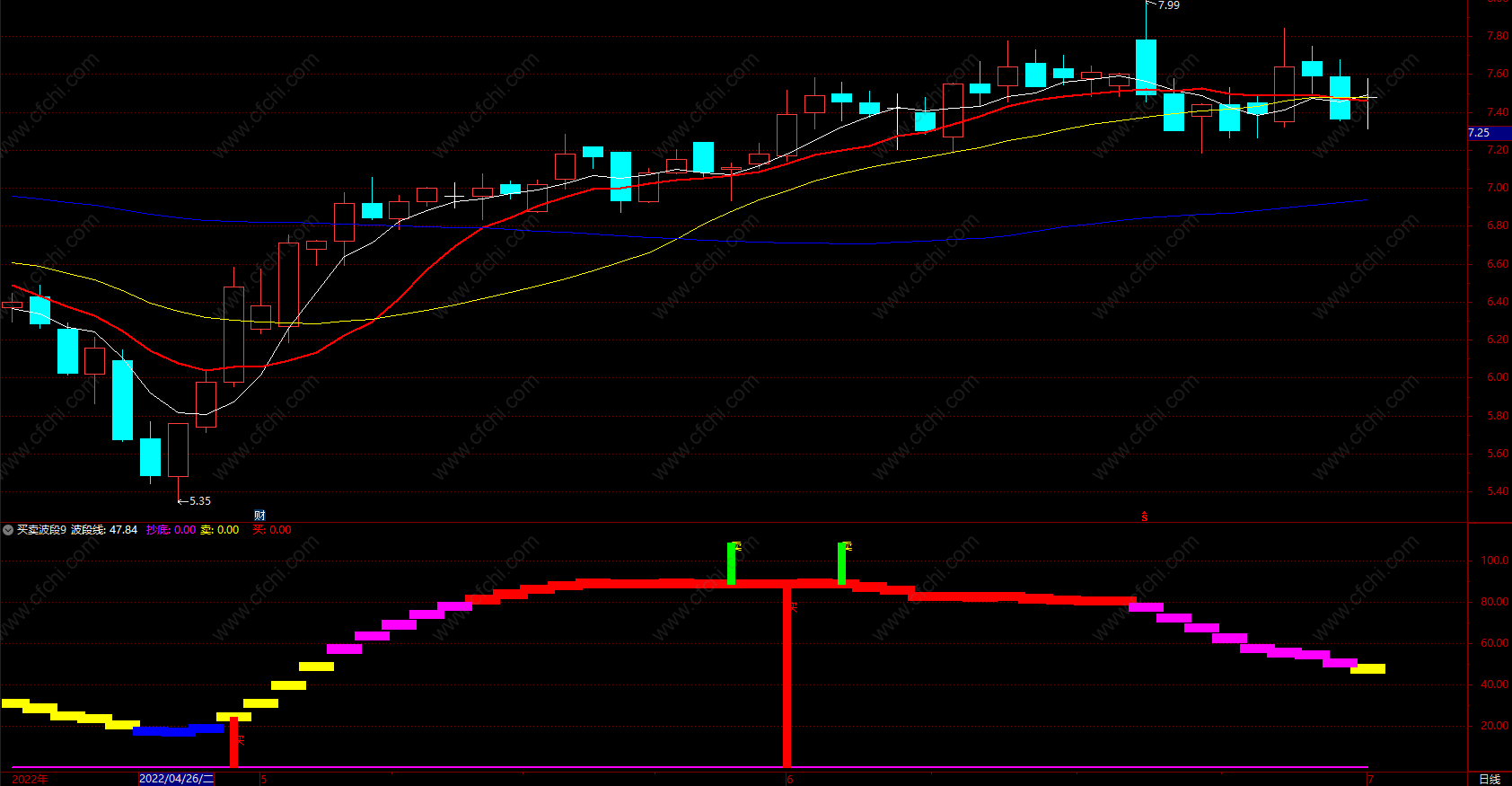Click the 日线 period label
This screenshot has height=786, width=1512.
tap(1490, 779)
